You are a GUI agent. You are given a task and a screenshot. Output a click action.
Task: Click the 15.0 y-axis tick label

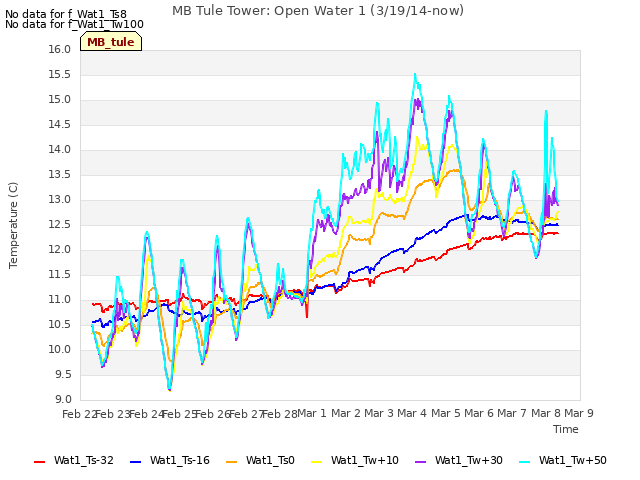(60, 100)
